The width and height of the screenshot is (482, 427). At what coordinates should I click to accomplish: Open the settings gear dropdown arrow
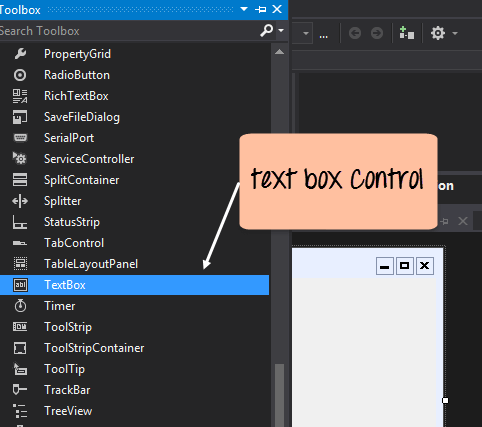pos(455,33)
